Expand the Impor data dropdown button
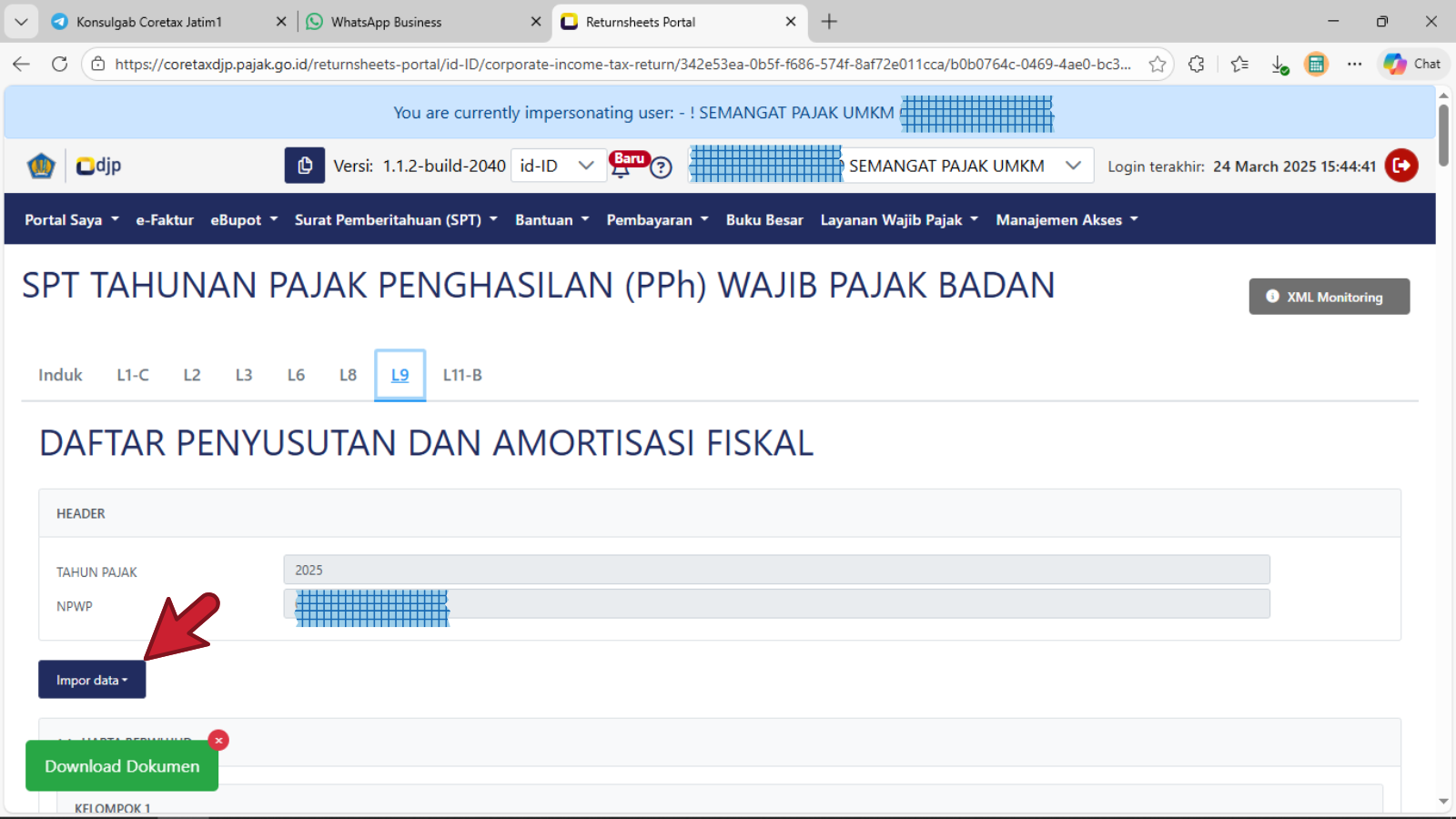The width and height of the screenshot is (1456, 819). tap(92, 680)
